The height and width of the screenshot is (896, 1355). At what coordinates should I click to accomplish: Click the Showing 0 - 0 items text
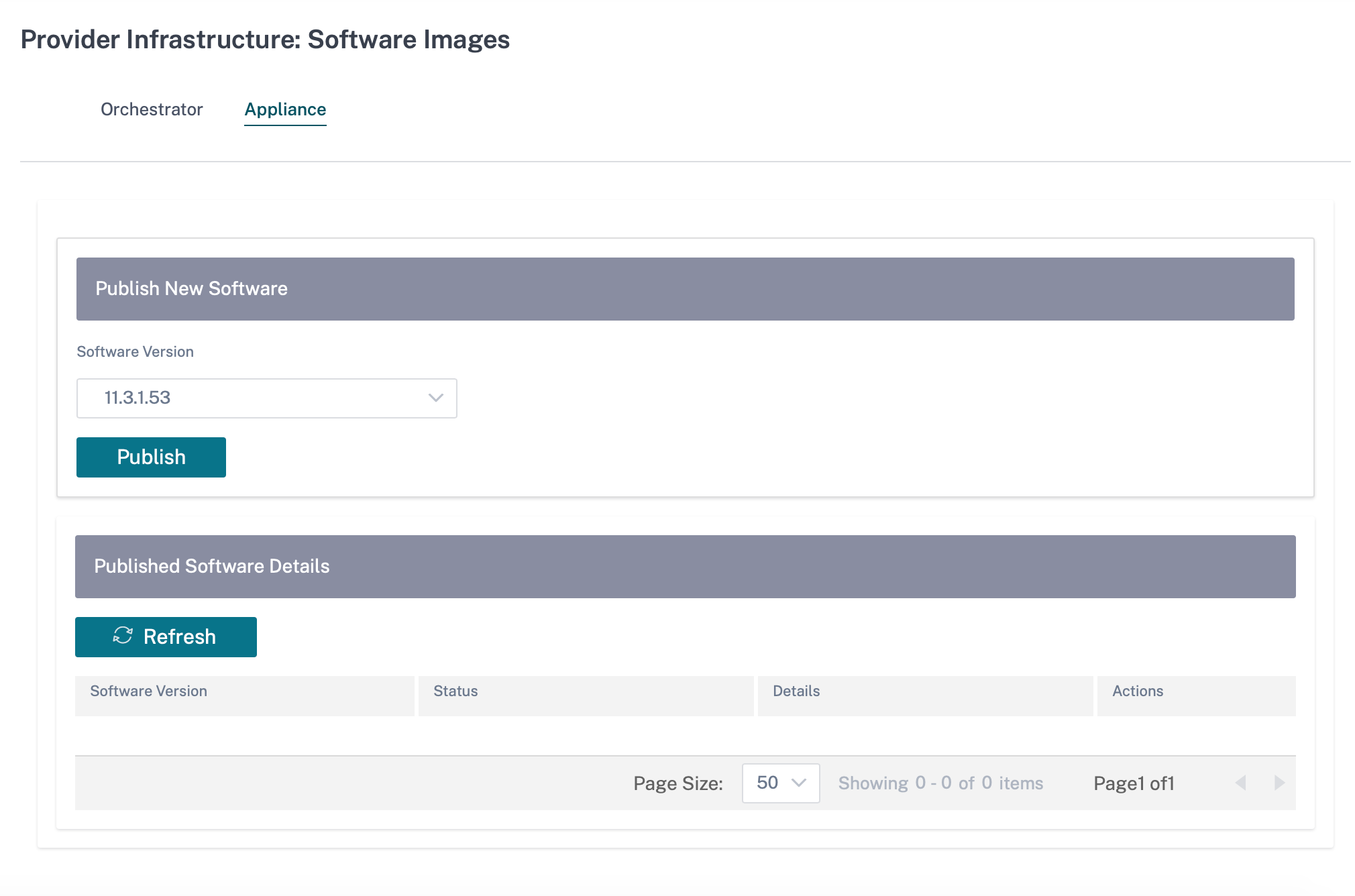[940, 783]
